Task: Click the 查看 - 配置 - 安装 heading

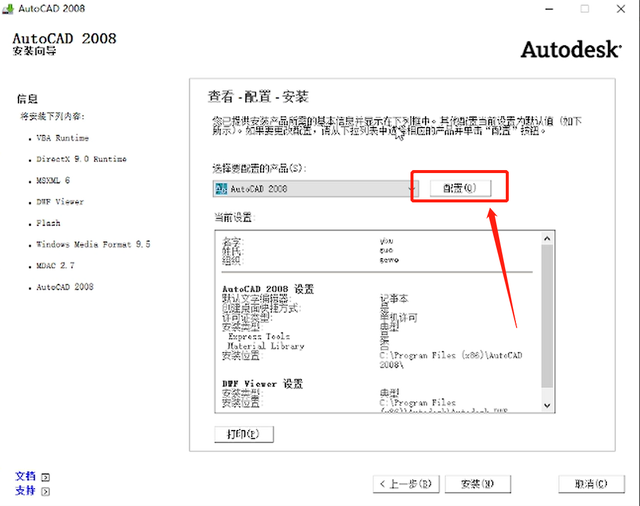Action: 258,97
